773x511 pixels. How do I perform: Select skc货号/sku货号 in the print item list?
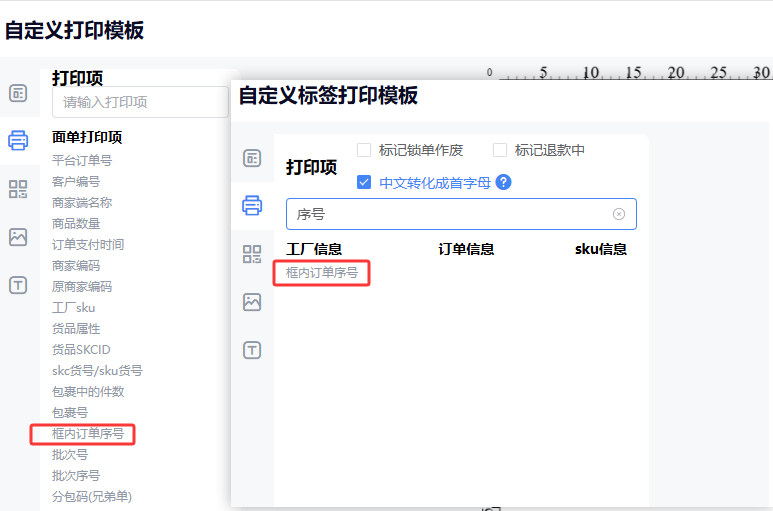97,371
